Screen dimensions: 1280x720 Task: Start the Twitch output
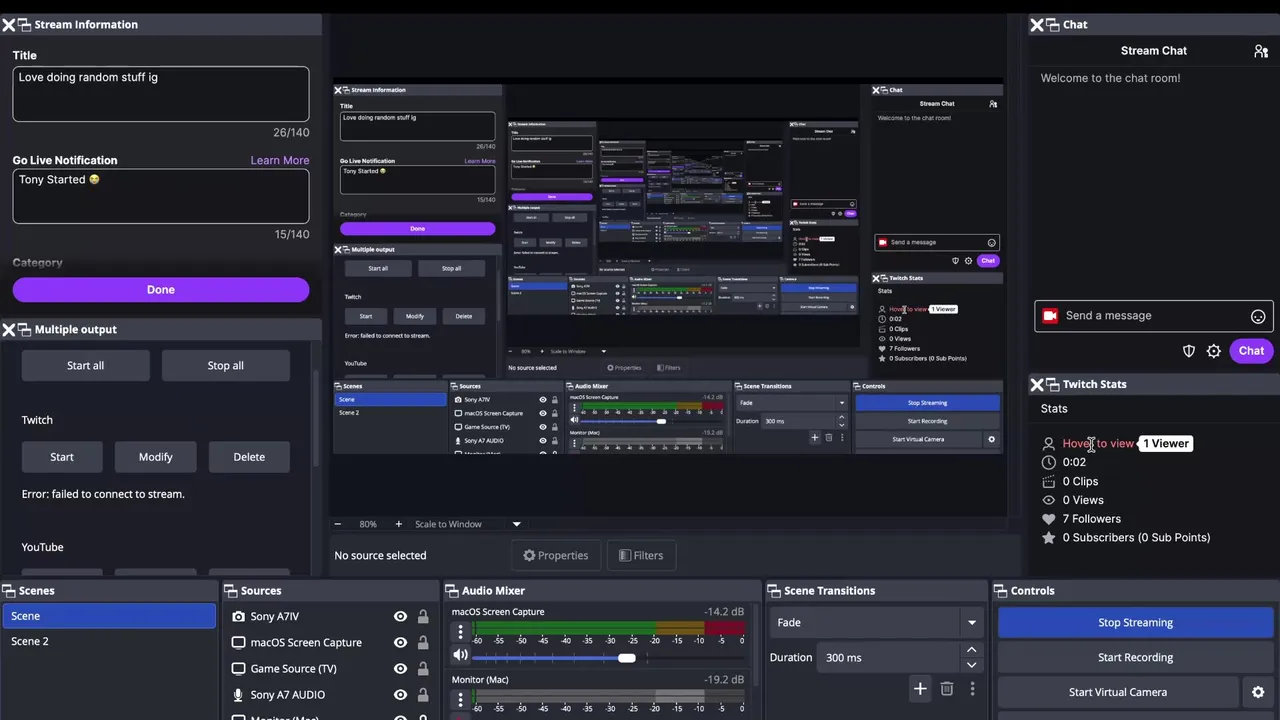[x=62, y=457]
